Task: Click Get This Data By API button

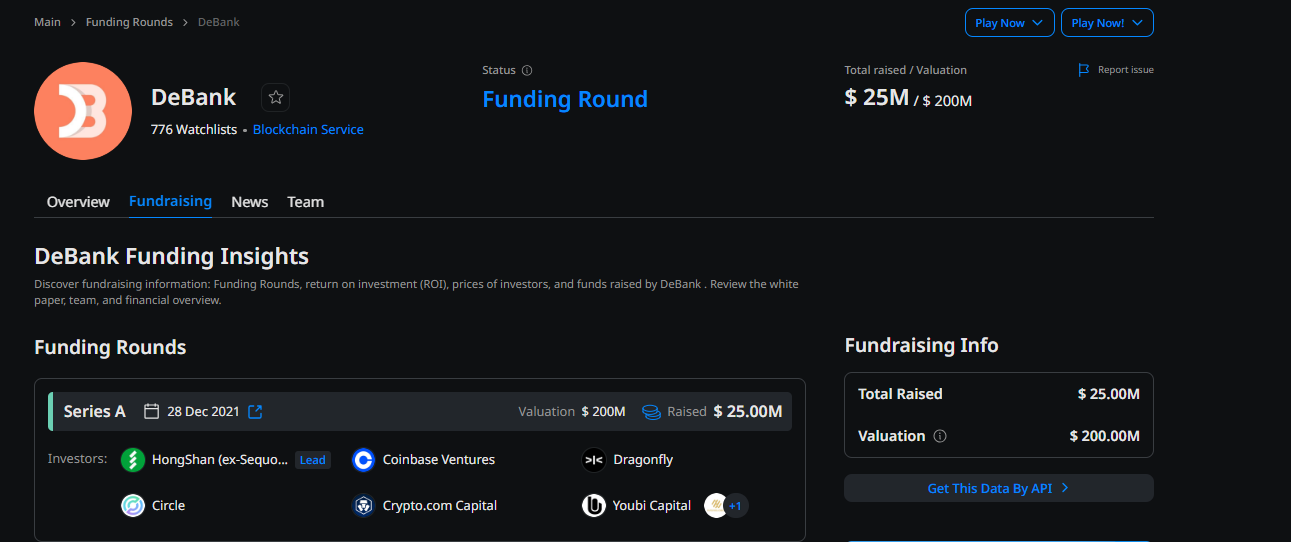Action: [x=998, y=488]
